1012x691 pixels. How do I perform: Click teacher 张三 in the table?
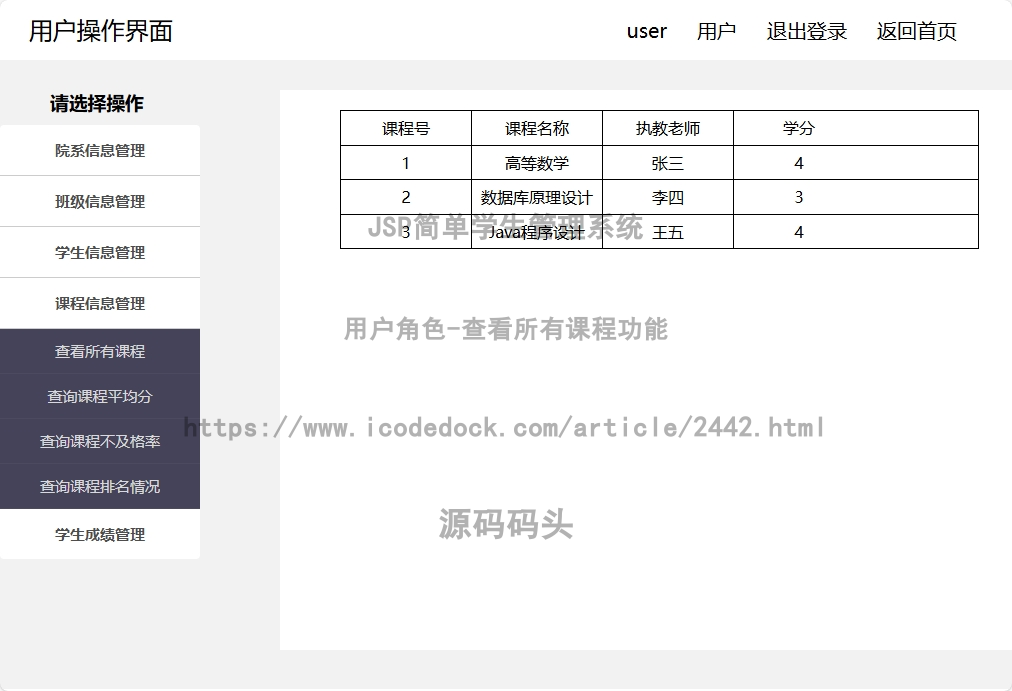tap(668, 163)
